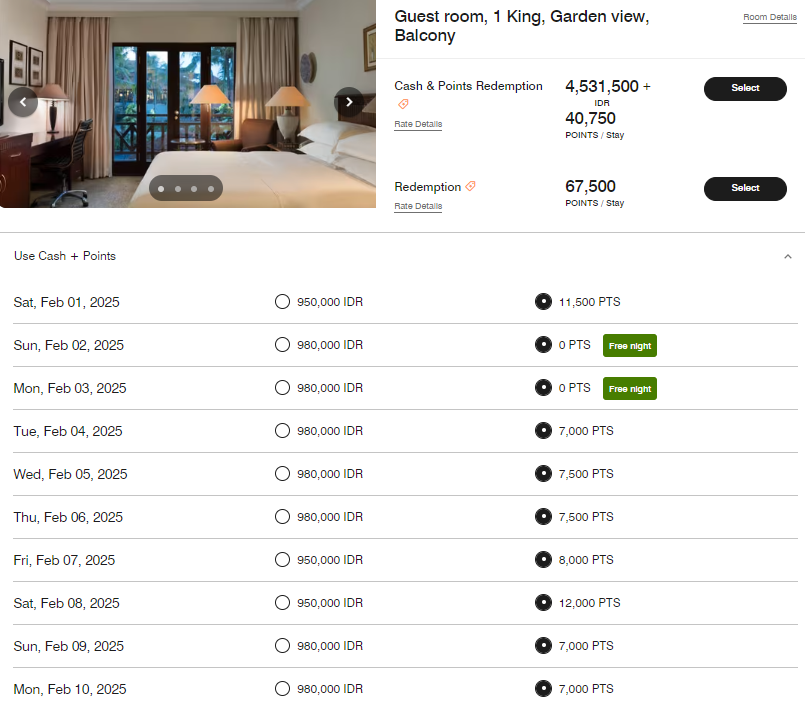Screen dimensions: 805x705
Task: Choose 11,500 PTS for Sat, Feb 01
Action: pos(543,301)
